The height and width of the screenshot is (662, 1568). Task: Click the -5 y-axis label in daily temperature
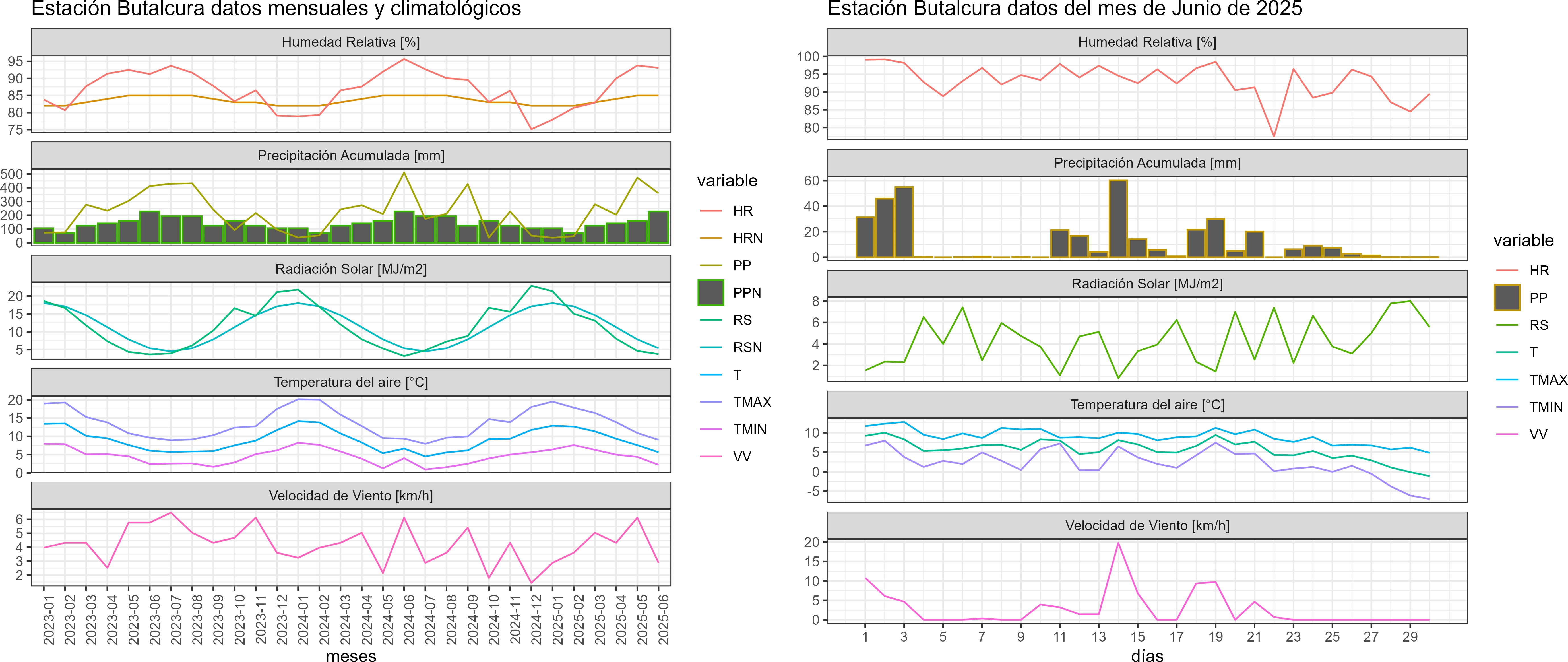(813, 492)
